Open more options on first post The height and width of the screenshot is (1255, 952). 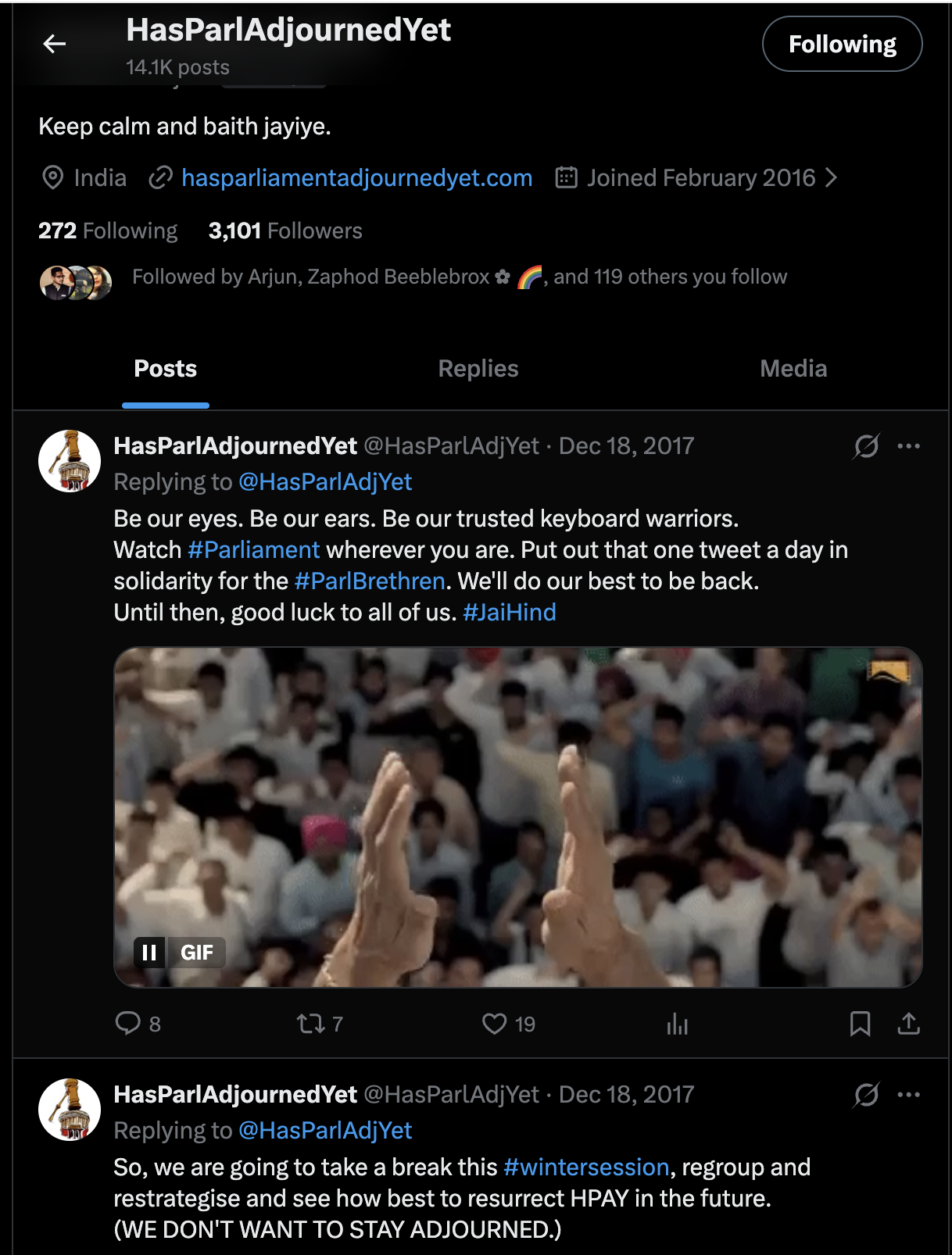[x=908, y=446]
